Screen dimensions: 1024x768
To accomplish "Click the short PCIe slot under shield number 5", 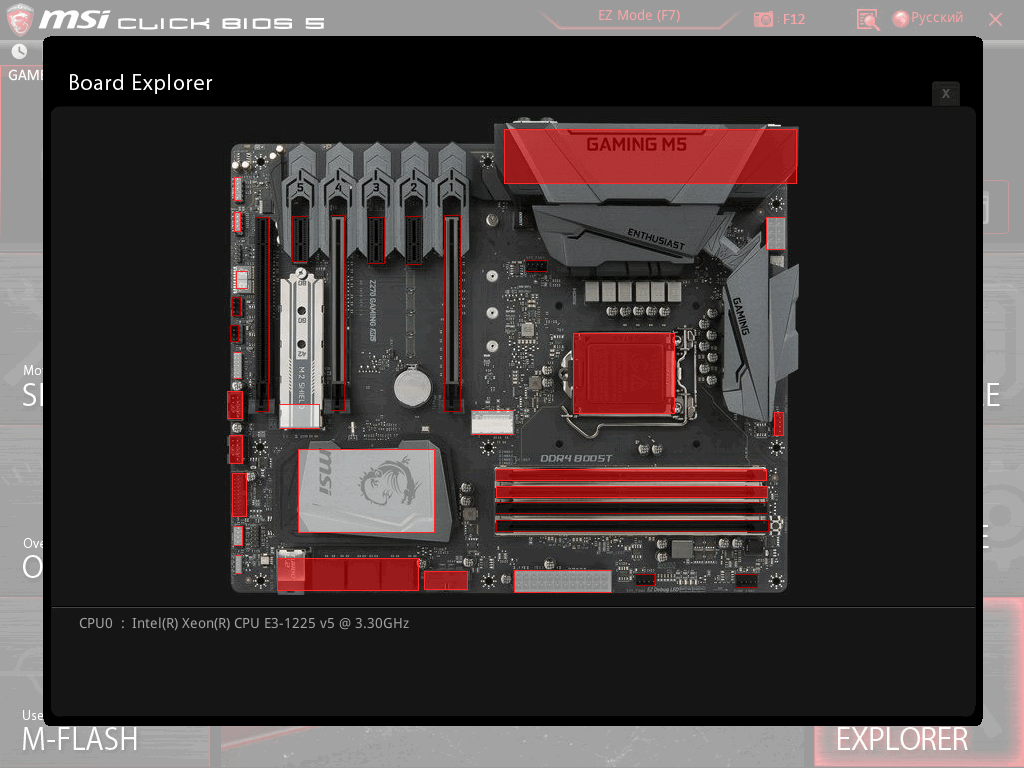I will tap(300, 240).
